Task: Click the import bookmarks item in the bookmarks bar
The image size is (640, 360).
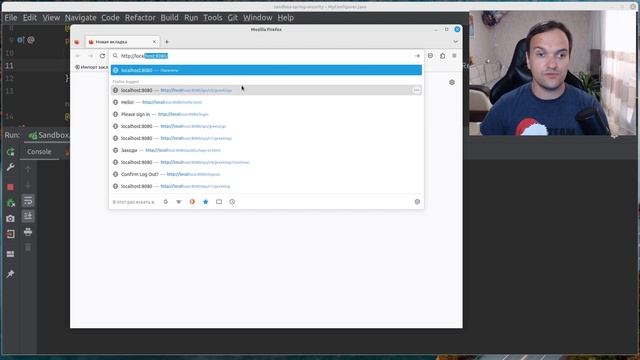Action: (91, 67)
